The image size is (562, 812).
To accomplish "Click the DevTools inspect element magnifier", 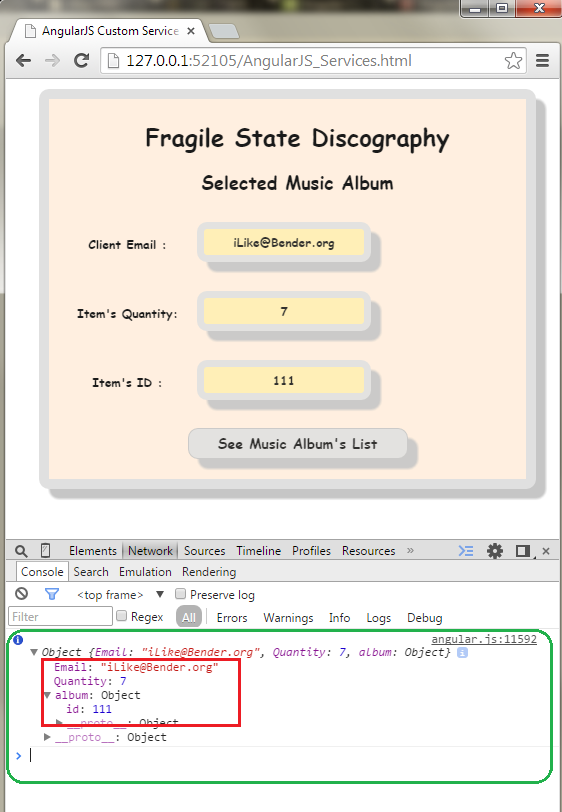I will tap(21, 551).
